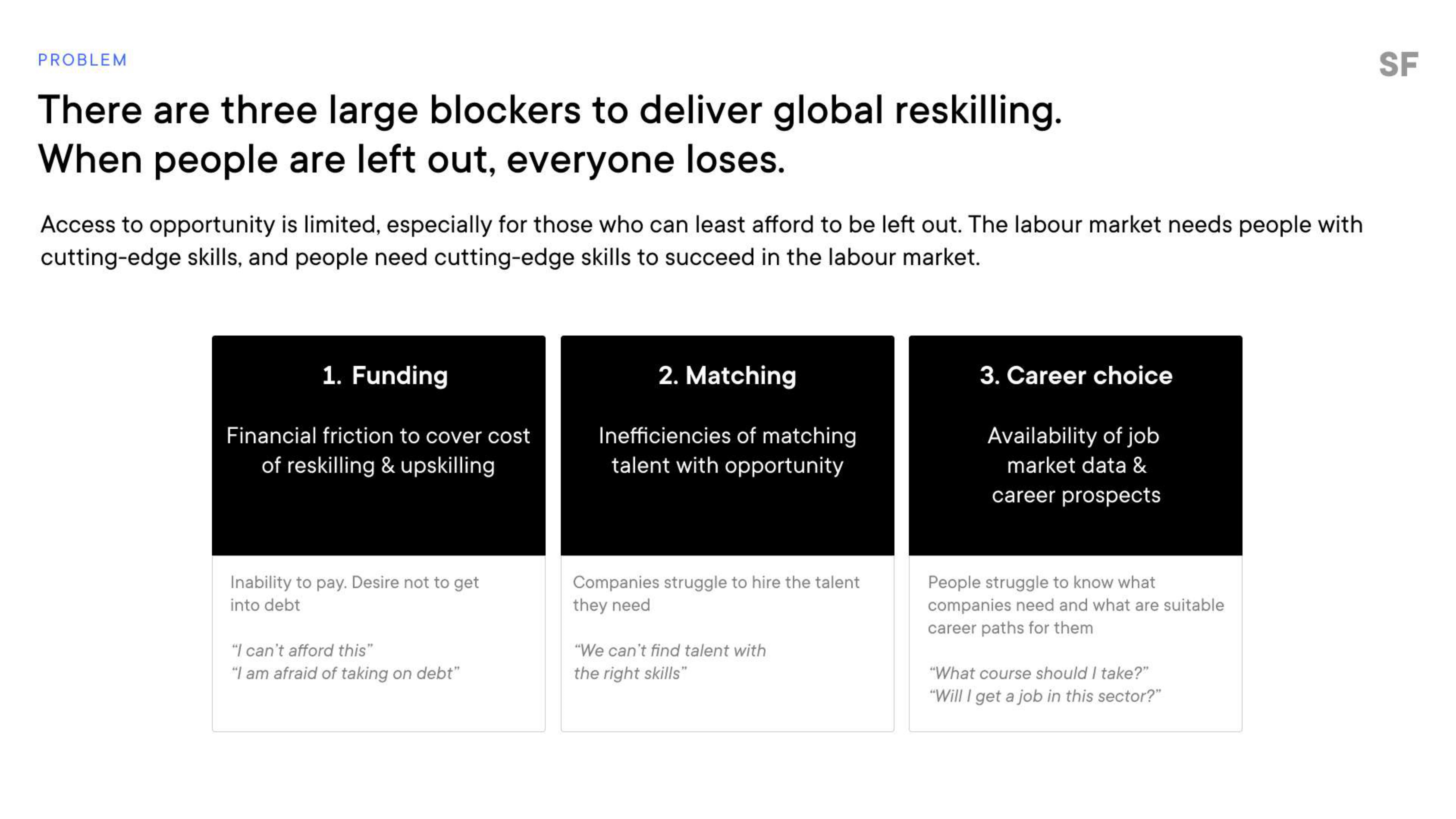Click the quote 'I can't afford this'
This screenshot has width=1456, height=819.
coord(302,651)
